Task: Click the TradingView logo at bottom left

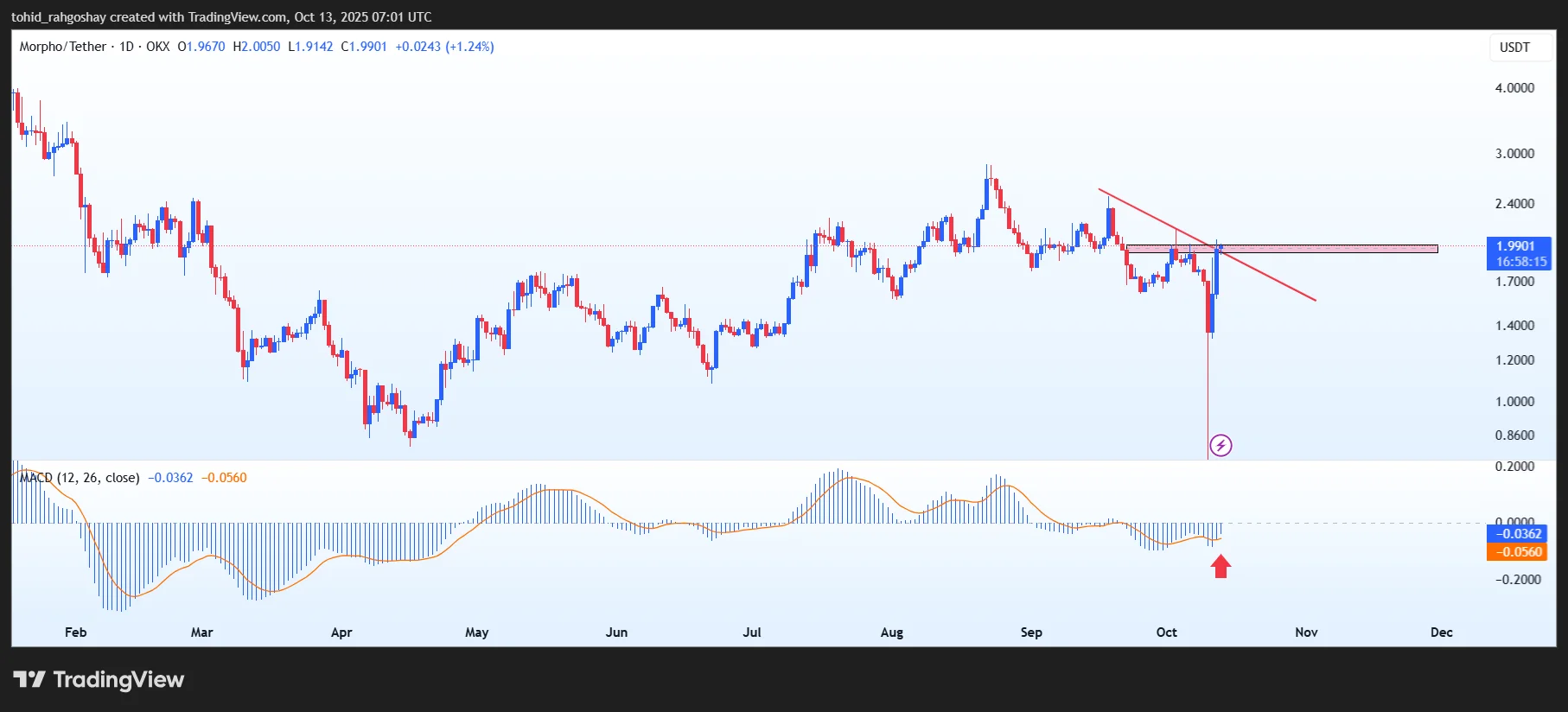Action: (x=99, y=680)
